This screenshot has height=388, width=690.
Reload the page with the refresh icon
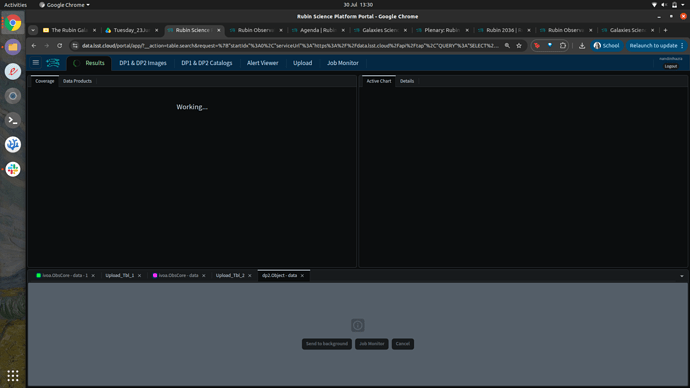pyautogui.click(x=59, y=46)
